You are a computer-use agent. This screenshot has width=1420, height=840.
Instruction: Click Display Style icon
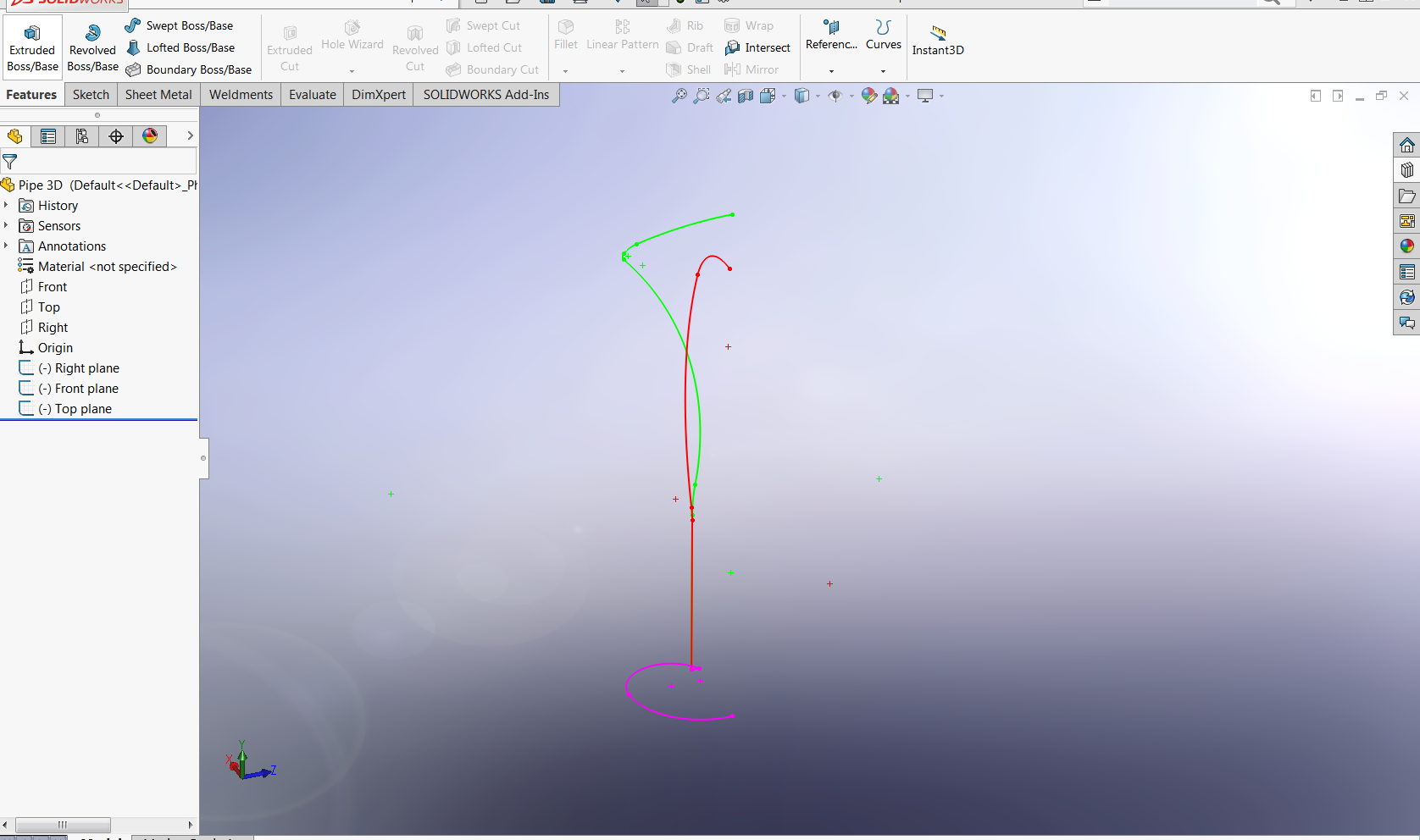coord(802,96)
